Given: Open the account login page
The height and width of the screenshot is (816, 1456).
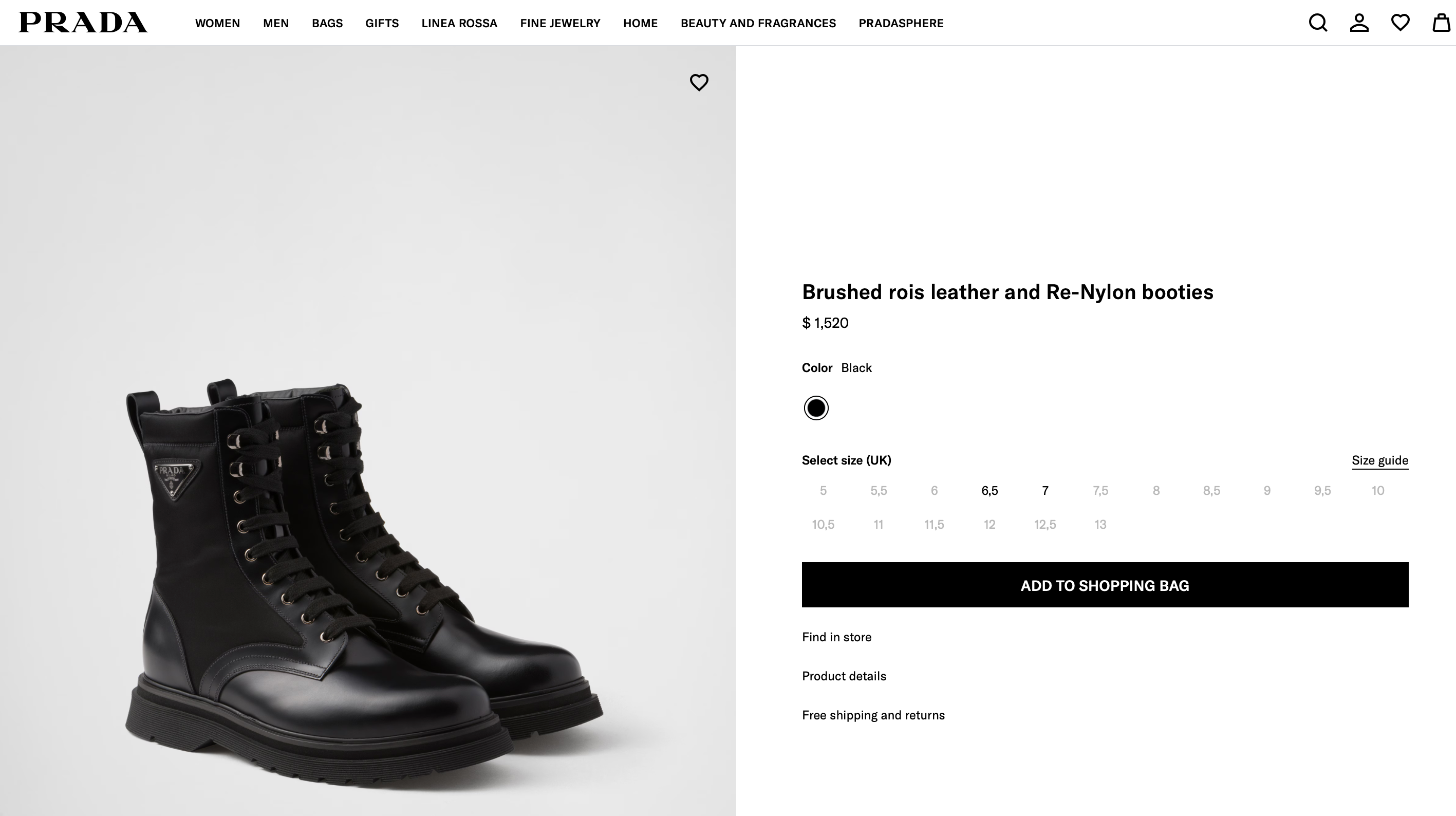Looking at the screenshot, I should click(x=1359, y=23).
